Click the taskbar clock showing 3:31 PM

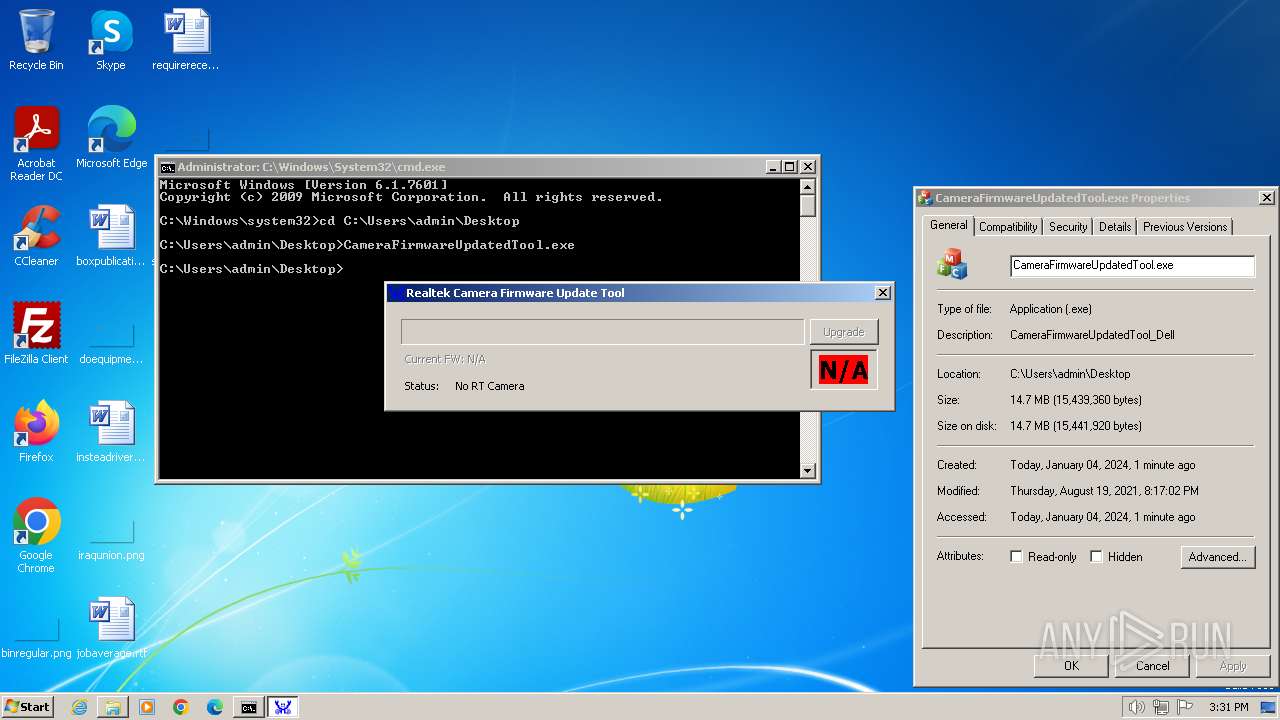point(1228,707)
